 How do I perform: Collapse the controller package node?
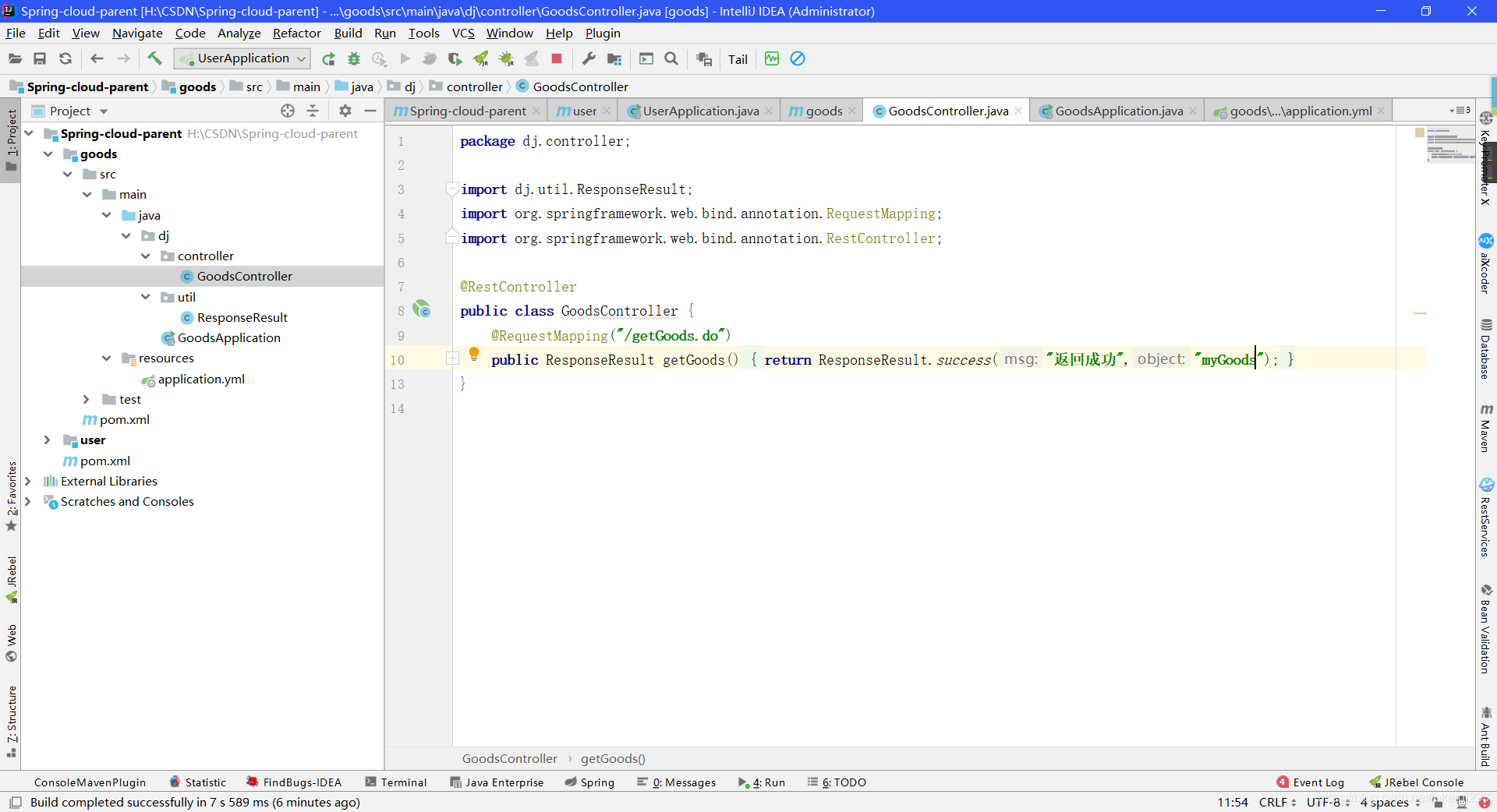pos(146,256)
